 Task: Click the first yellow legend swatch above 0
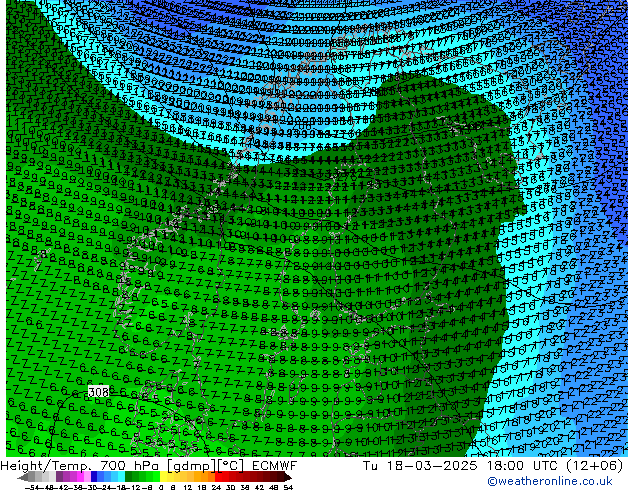click(x=164, y=477)
